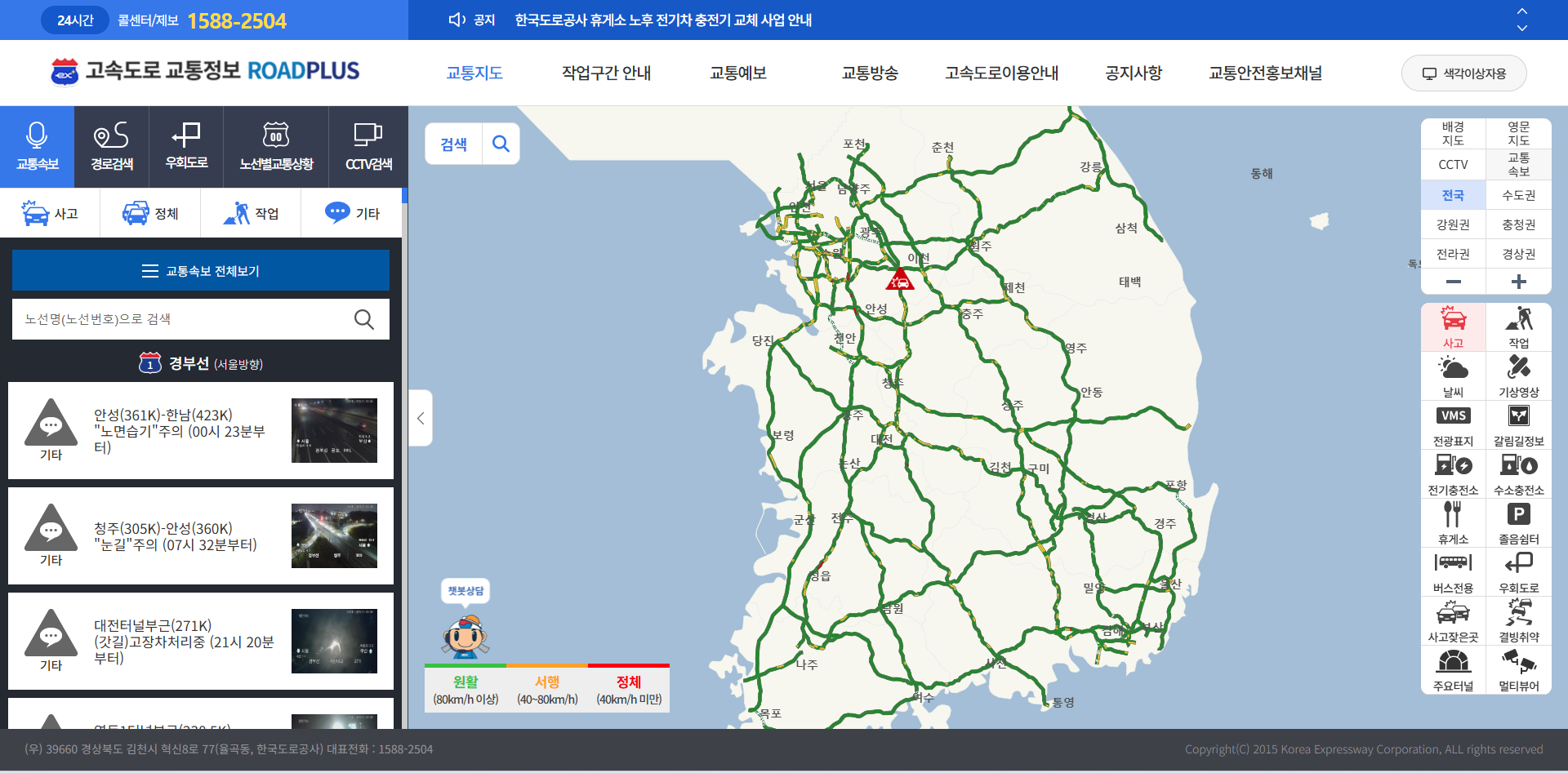This screenshot has height=773, width=1568.
Task: Open the CCTV검색 tab
Action: tap(368, 147)
